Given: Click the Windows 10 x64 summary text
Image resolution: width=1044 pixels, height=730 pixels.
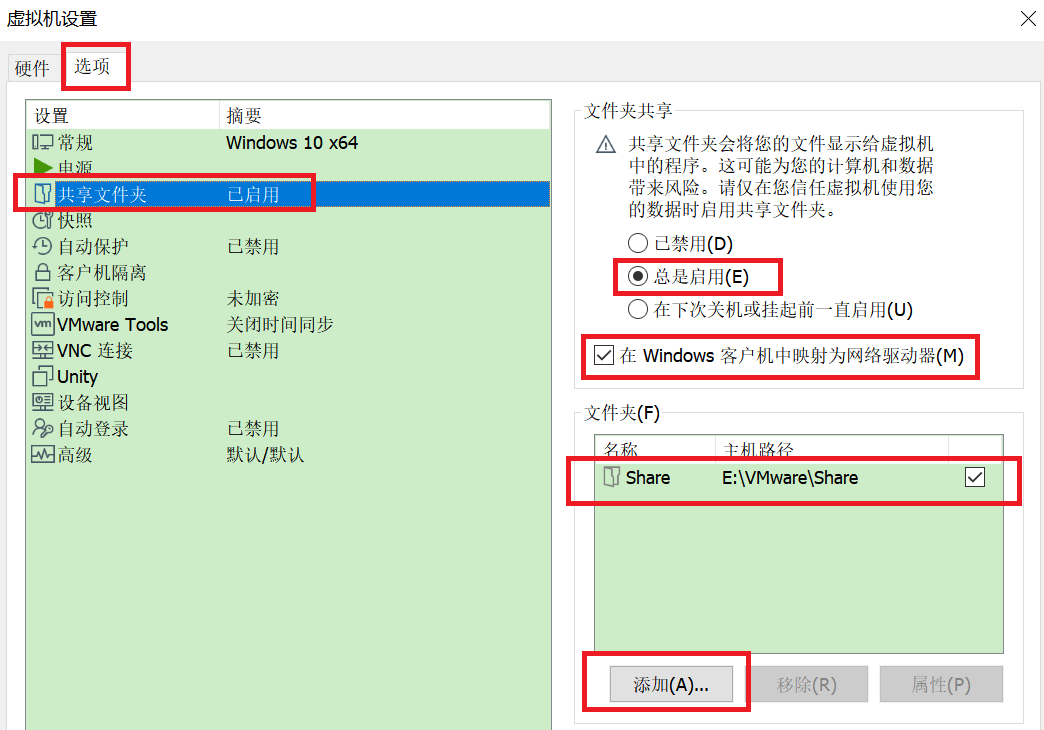Looking at the screenshot, I should point(292,142).
